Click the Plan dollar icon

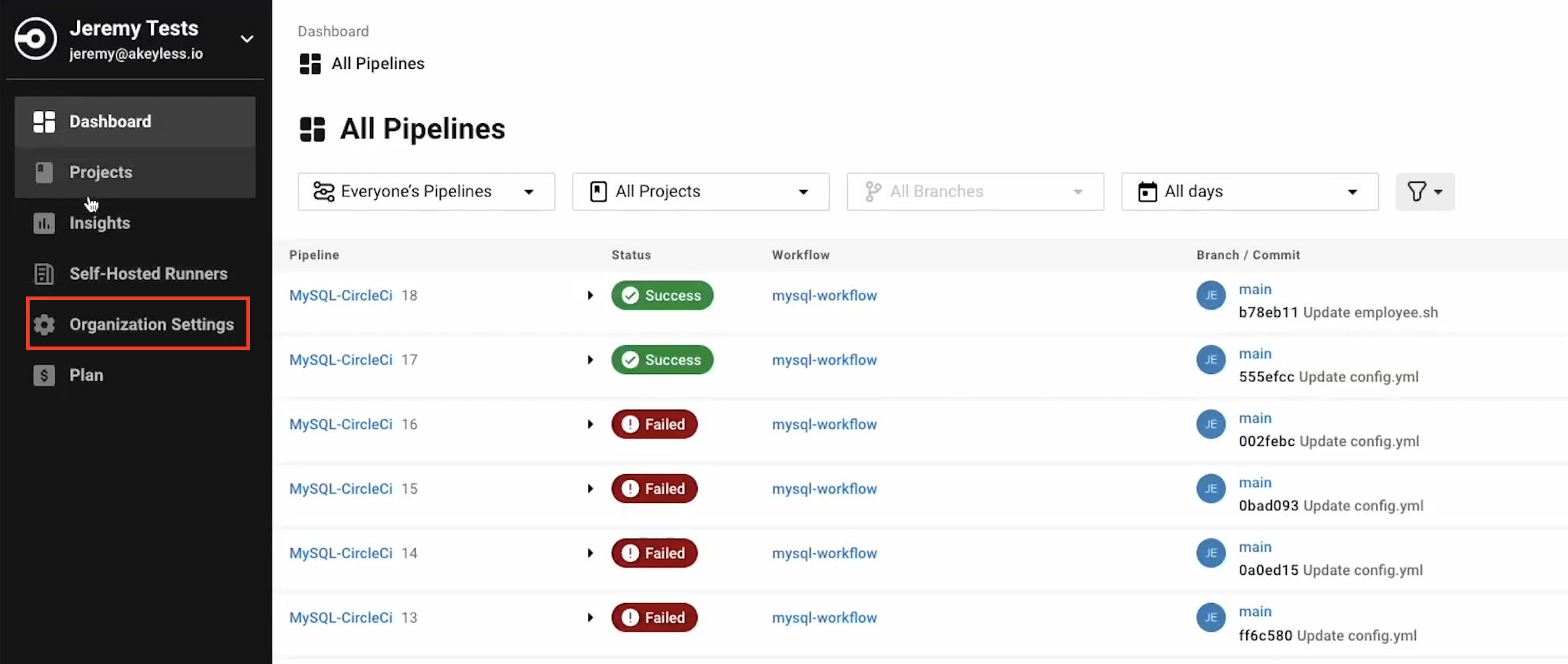(44, 375)
